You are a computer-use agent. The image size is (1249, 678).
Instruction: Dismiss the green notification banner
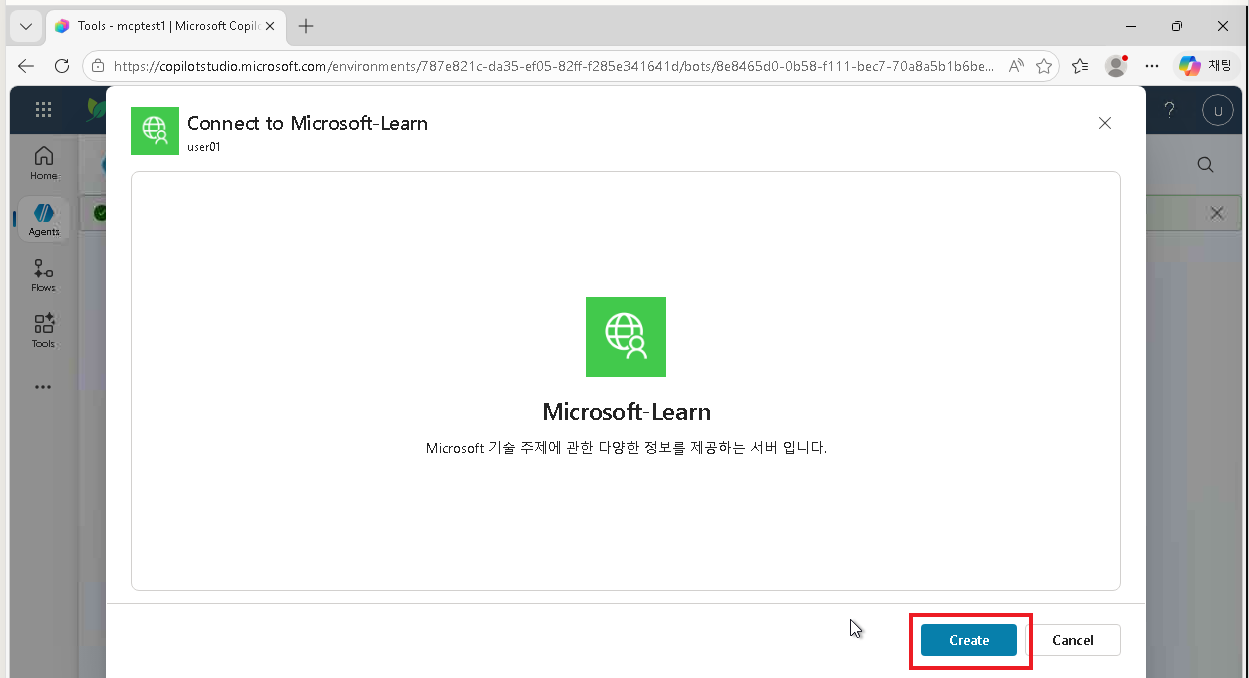coord(1217,213)
